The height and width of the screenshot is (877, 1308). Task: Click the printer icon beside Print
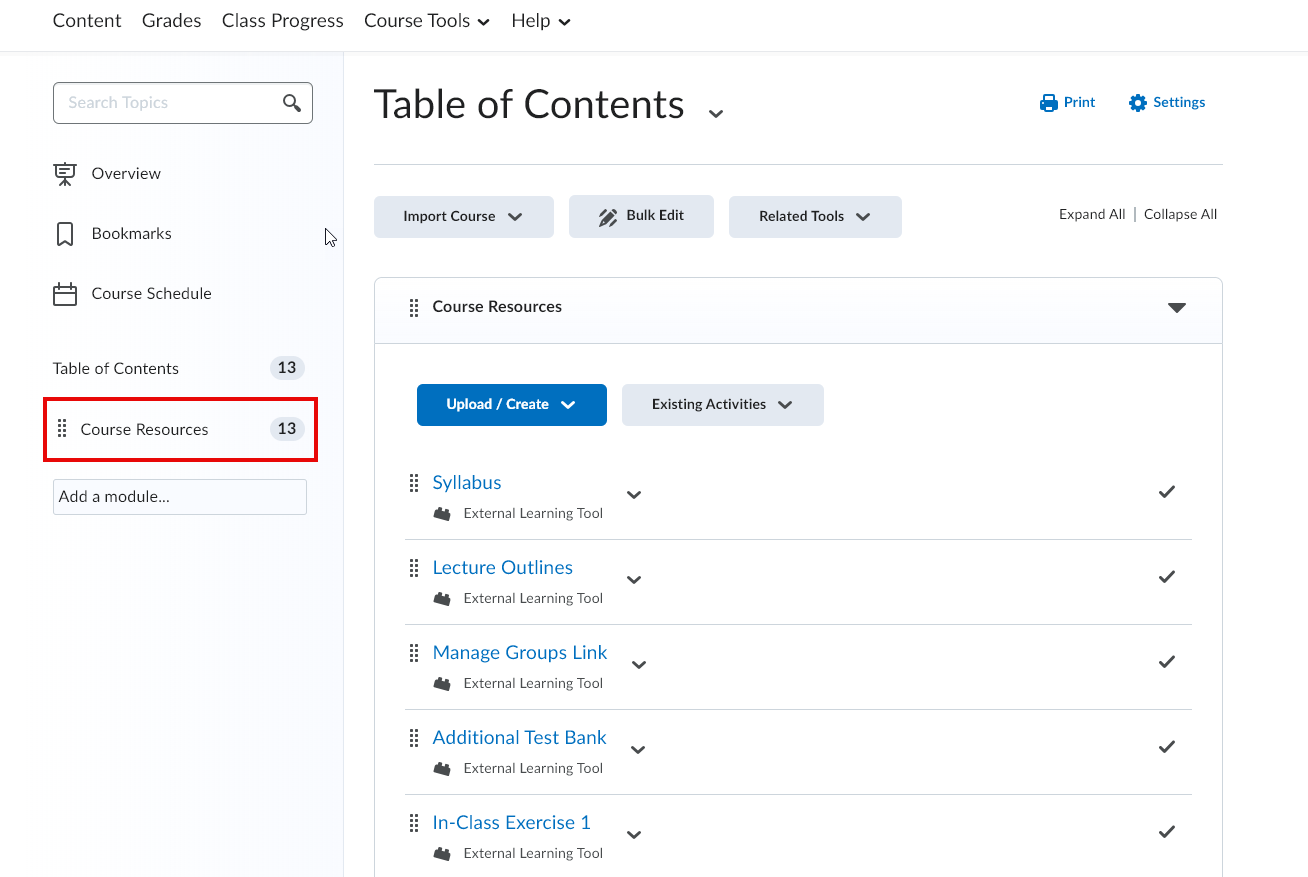click(1048, 103)
